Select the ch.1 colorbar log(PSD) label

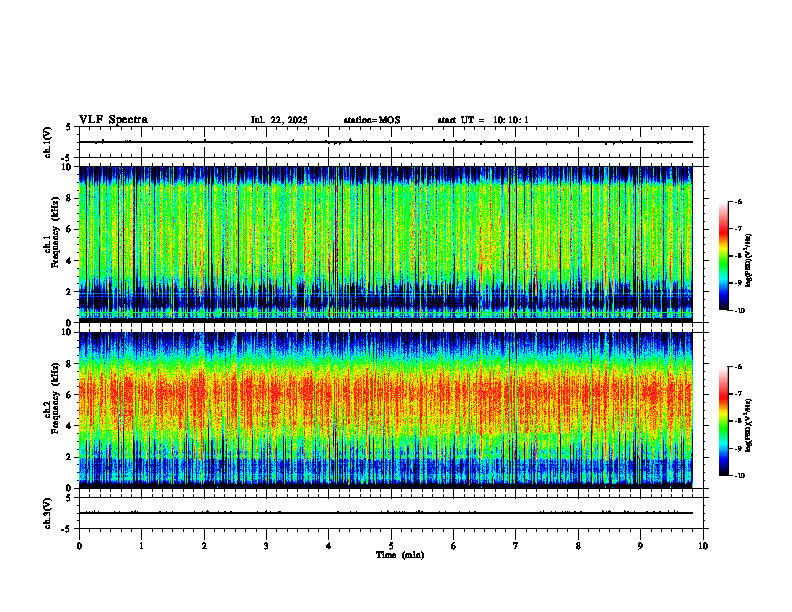pos(749,260)
